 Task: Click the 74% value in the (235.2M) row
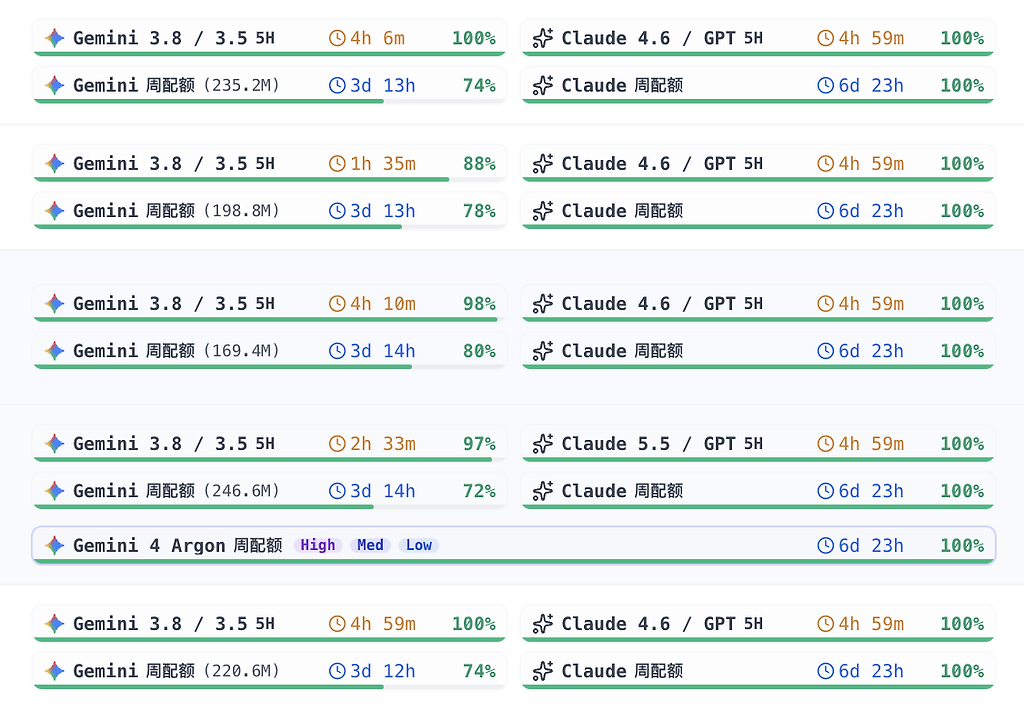tap(479, 86)
